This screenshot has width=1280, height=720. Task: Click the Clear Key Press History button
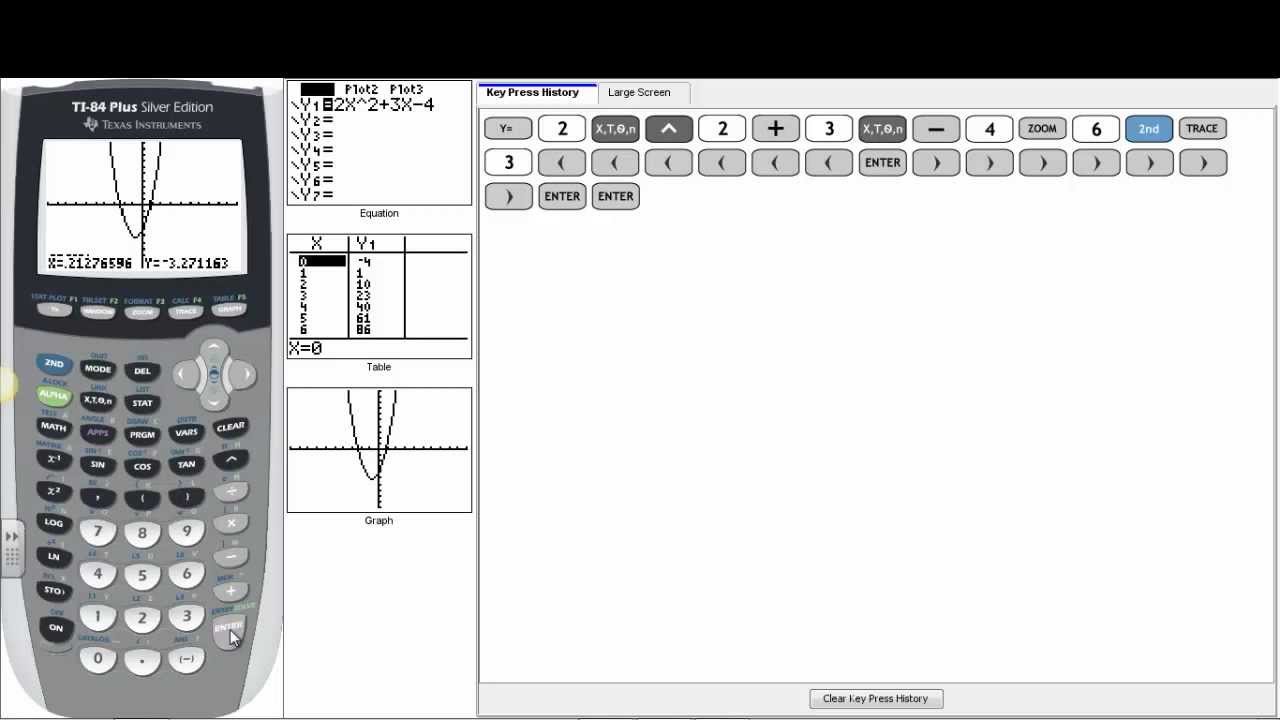tap(875, 699)
